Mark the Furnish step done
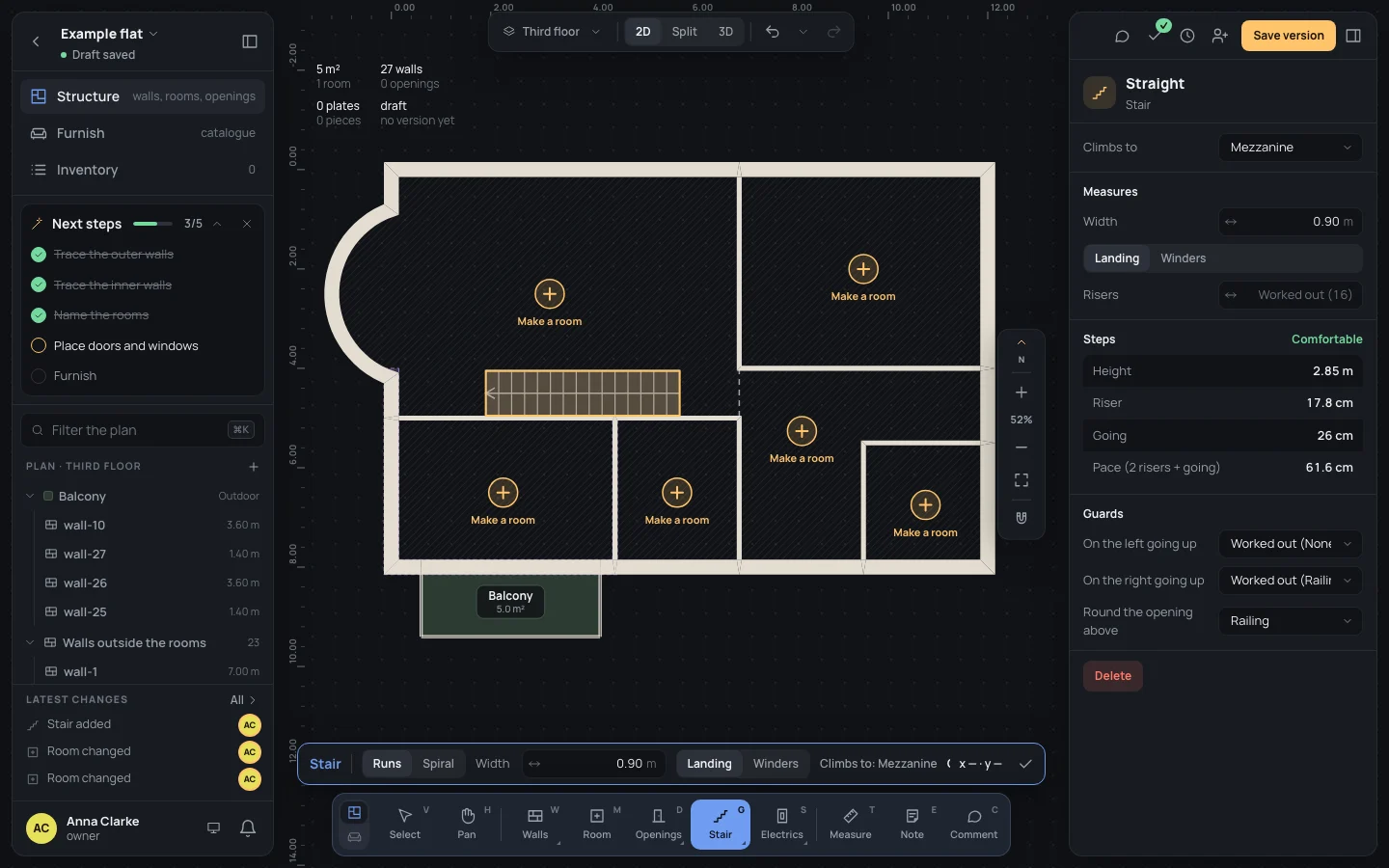 click(x=39, y=376)
